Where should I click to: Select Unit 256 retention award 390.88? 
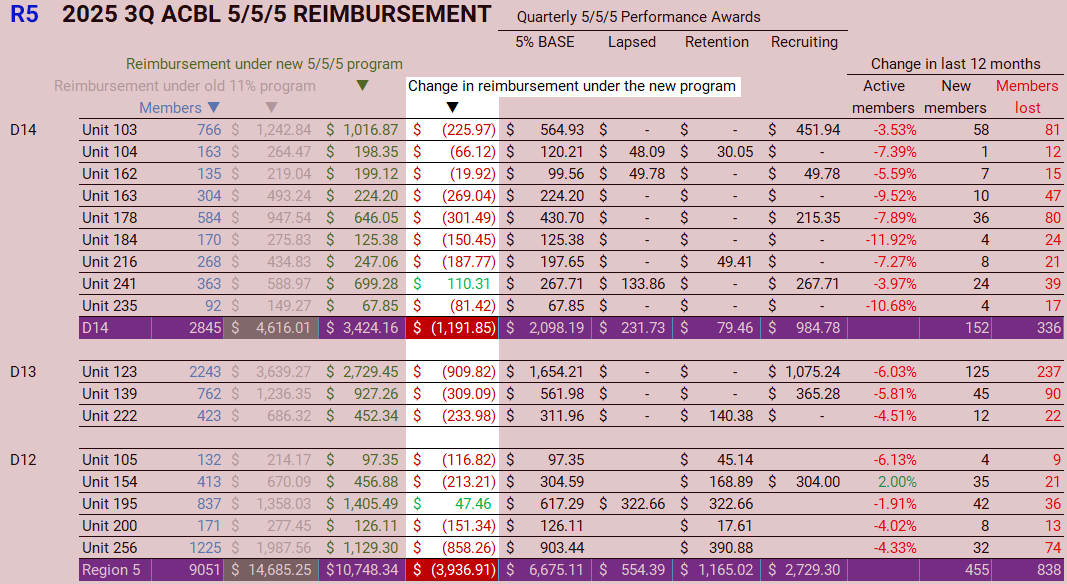pyautogui.click(x=731, y=548)
